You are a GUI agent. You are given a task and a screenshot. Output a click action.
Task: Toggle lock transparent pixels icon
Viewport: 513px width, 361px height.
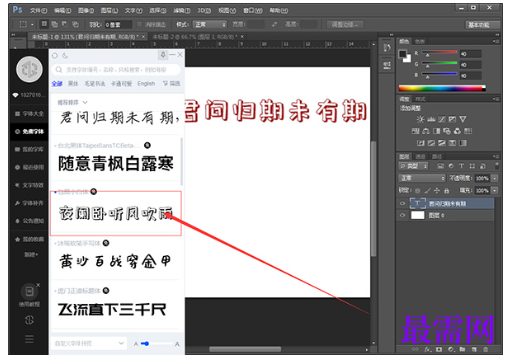pyautogui.click(x=417, y=191)
